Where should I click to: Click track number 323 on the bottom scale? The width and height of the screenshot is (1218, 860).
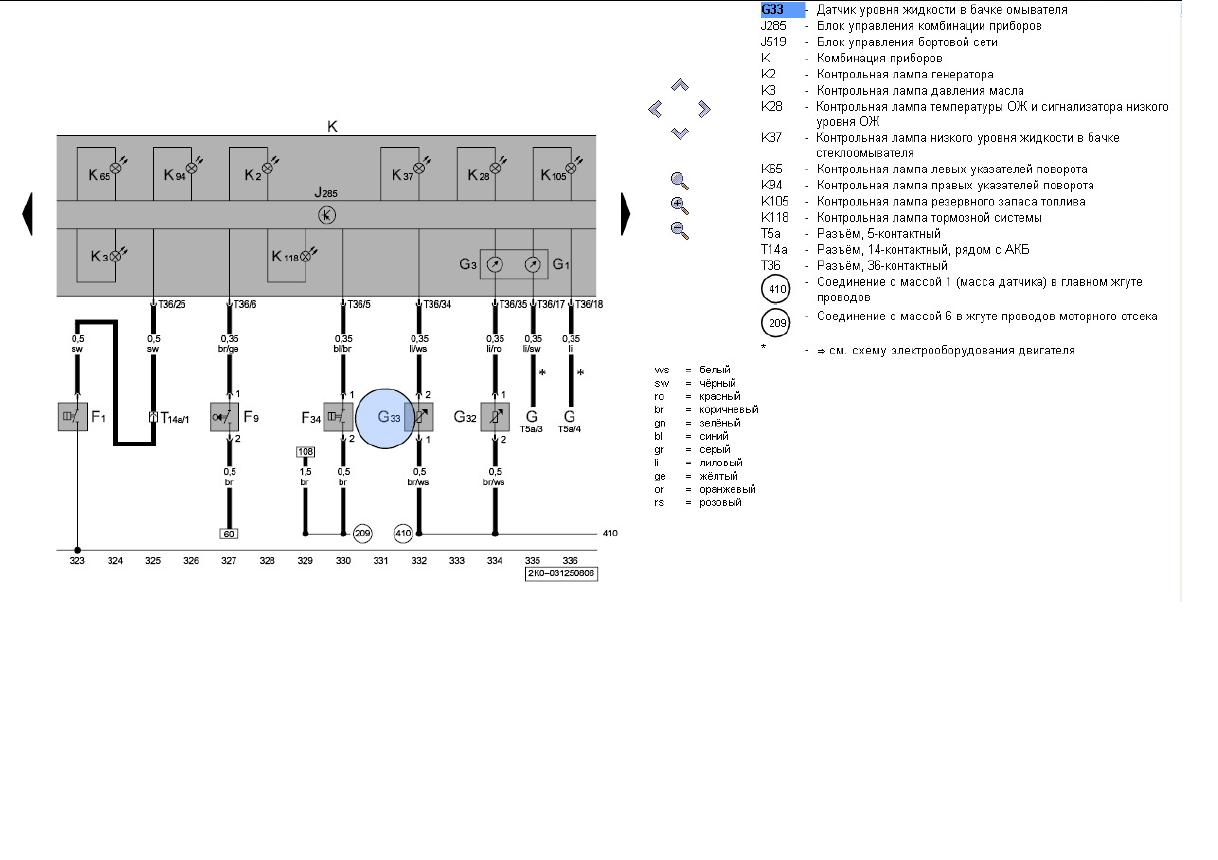point(77,561)
